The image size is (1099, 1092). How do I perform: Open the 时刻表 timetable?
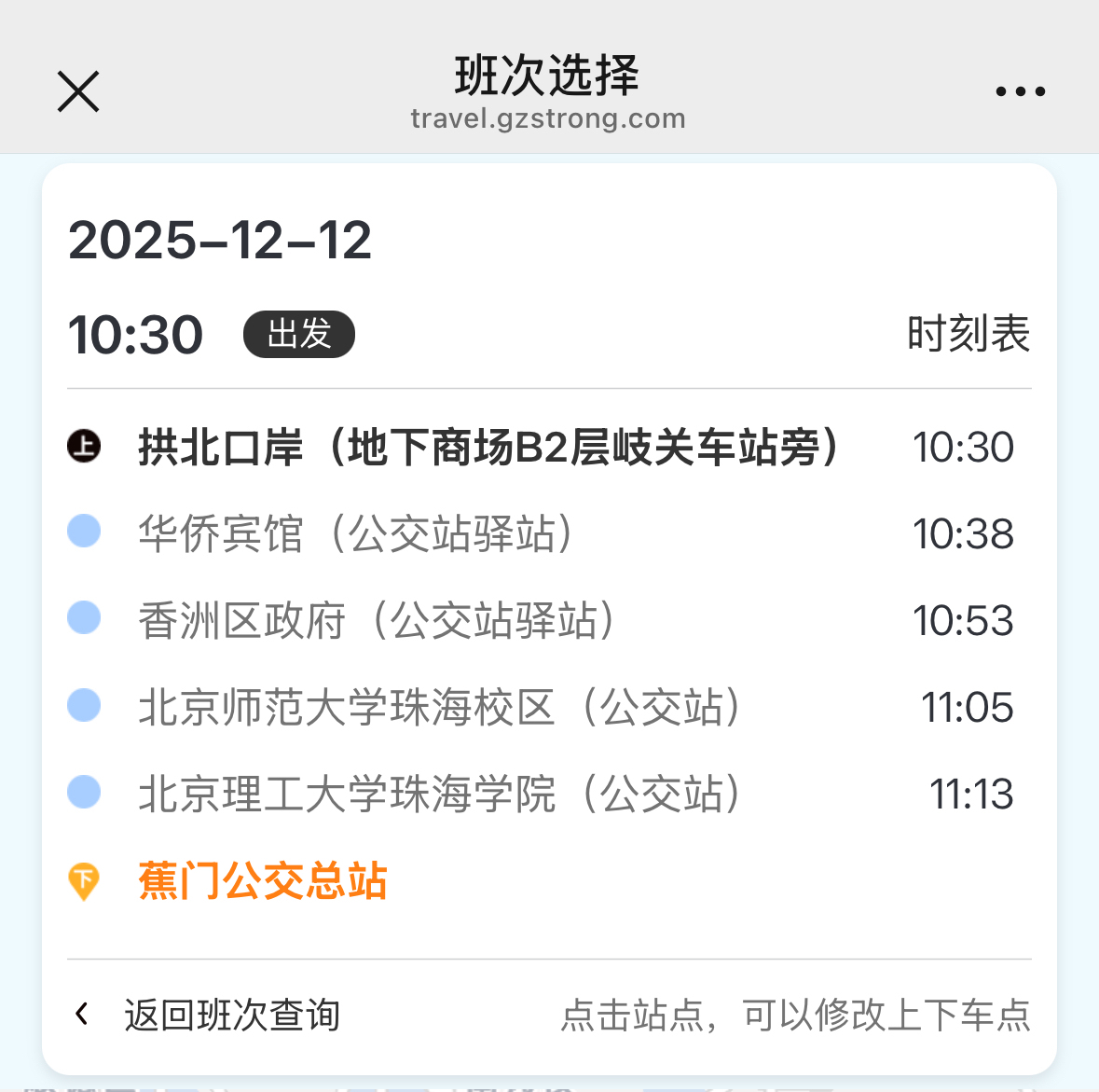(968, 334)
